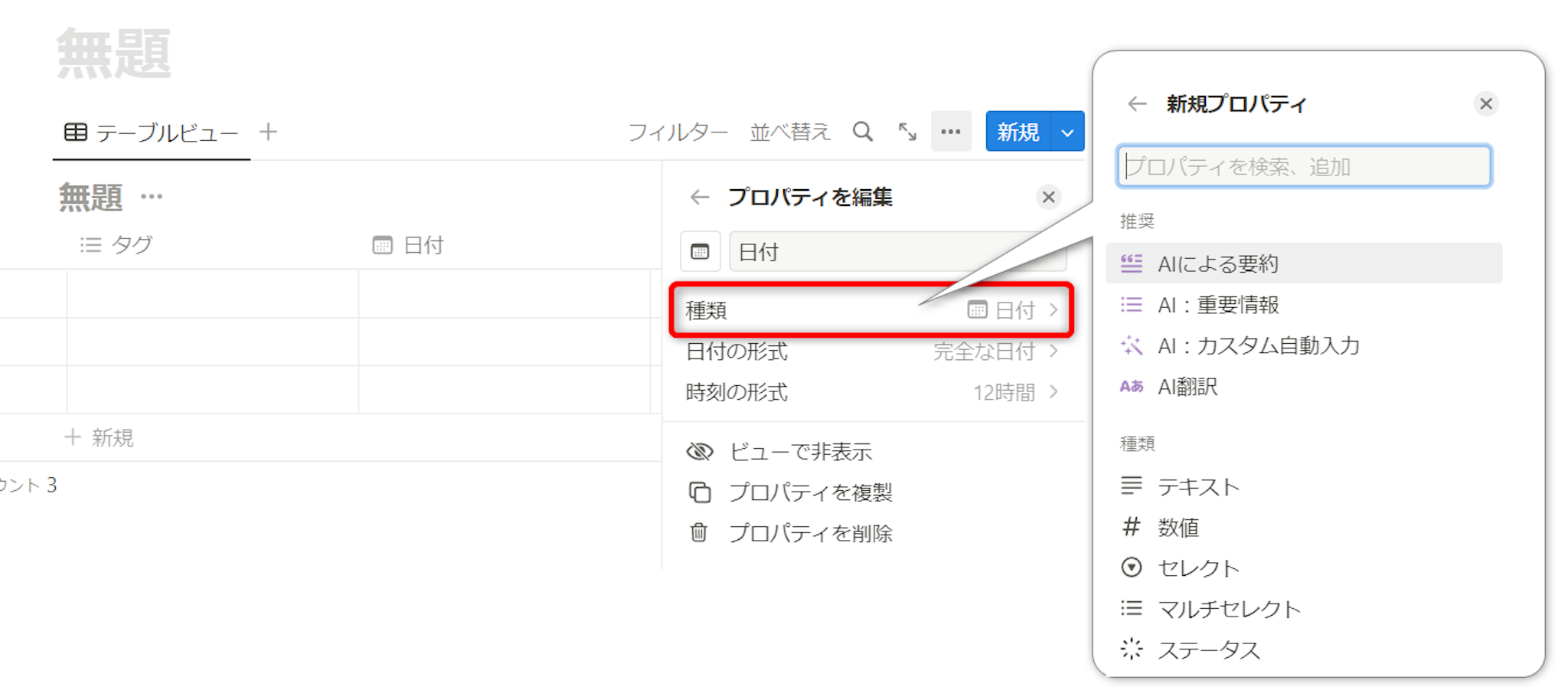Click the expand diagonal arrows icon
The image size is (1568, 700).
[x=907, y=132]
